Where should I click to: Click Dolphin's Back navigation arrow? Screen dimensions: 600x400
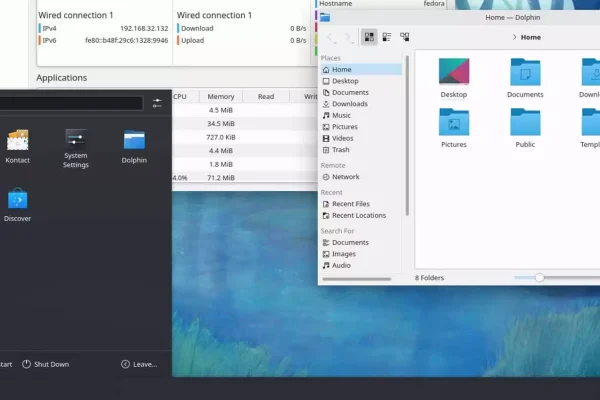coord(331,37)
